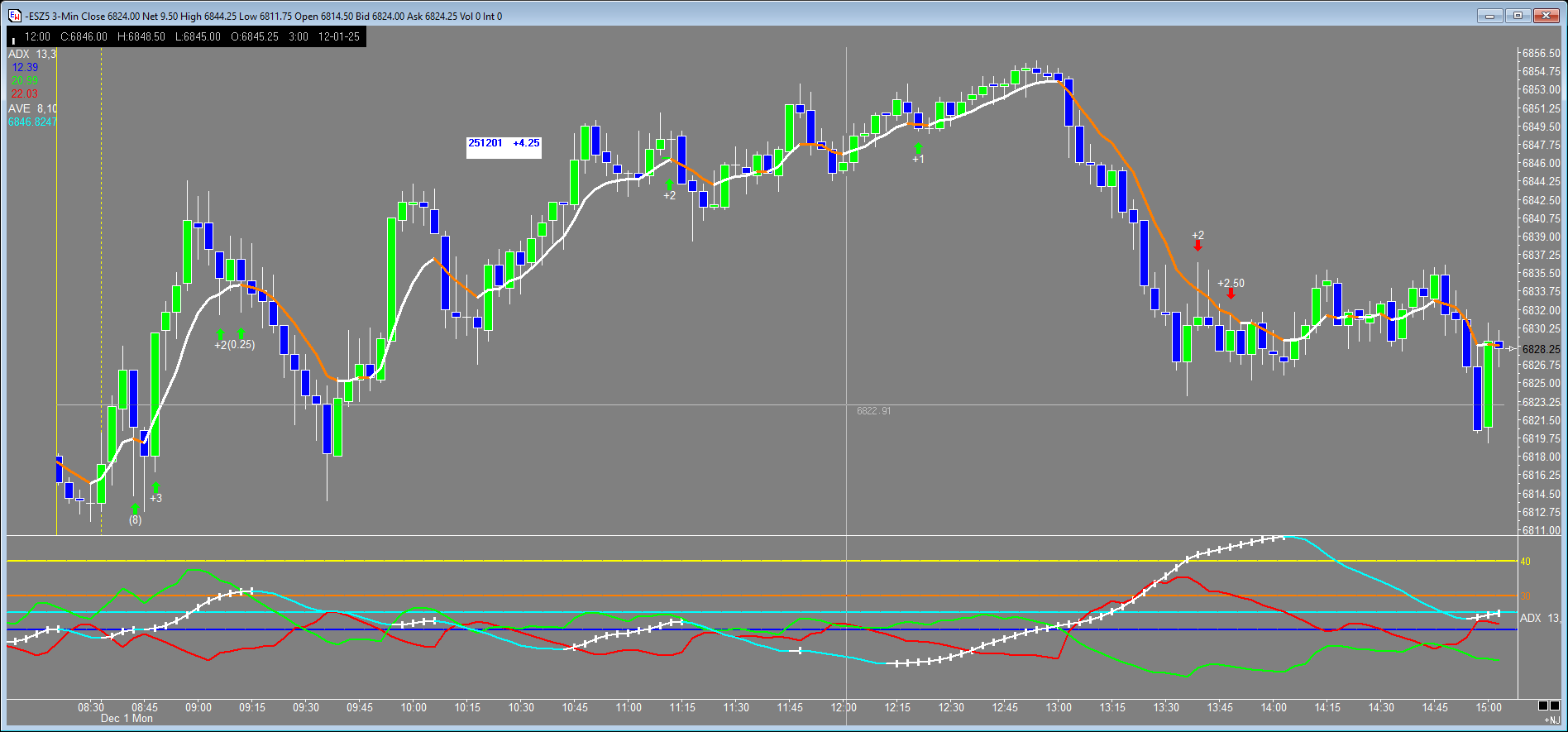Click the 6822.91 crosshair price label
This screenshot has height=732, width=1568.
coord(873,411)
